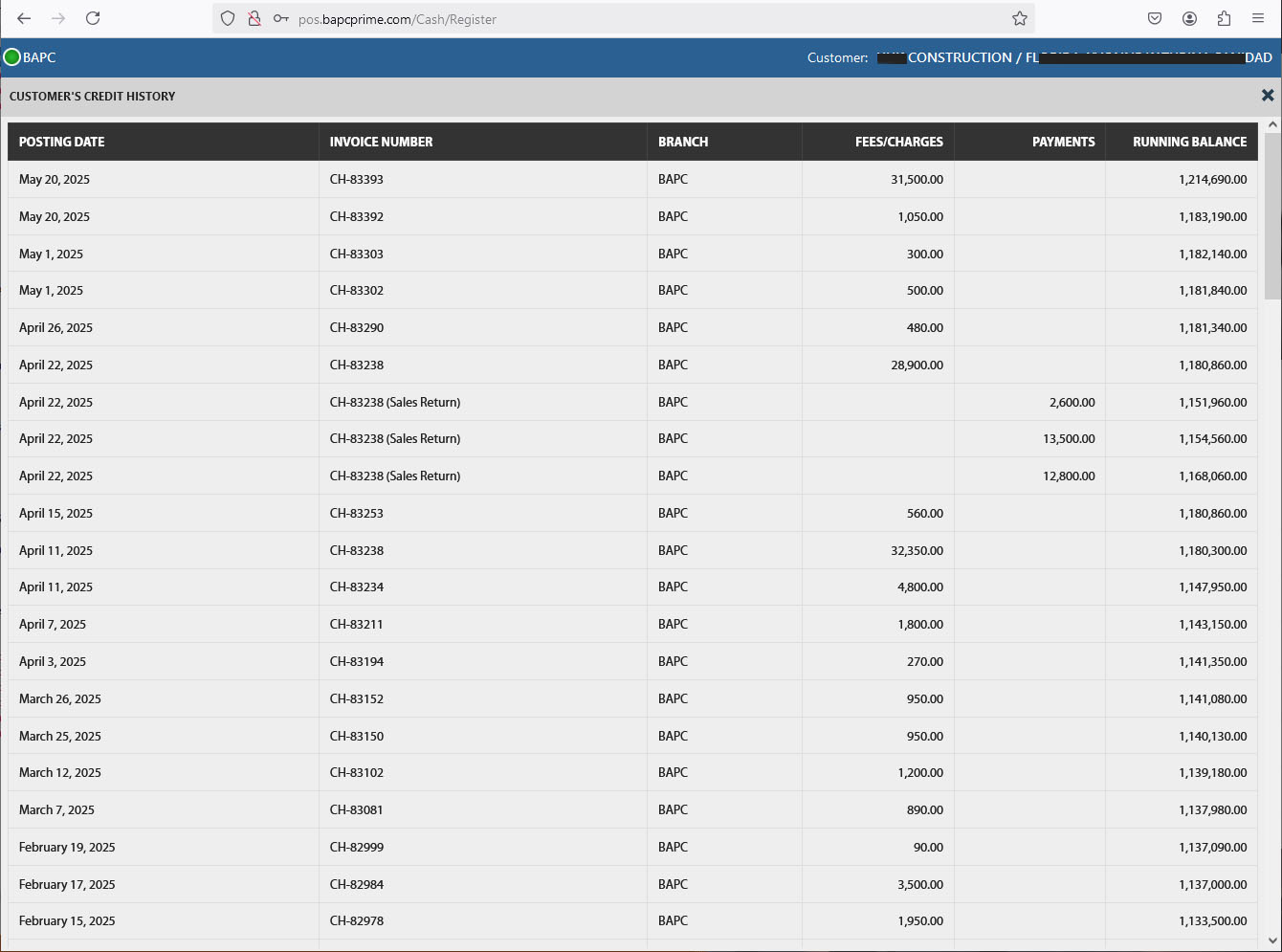This screenshot has height=952, width=1282.
Task: Select the CH-83253 invoice entry
Action: tap(357, 514)
